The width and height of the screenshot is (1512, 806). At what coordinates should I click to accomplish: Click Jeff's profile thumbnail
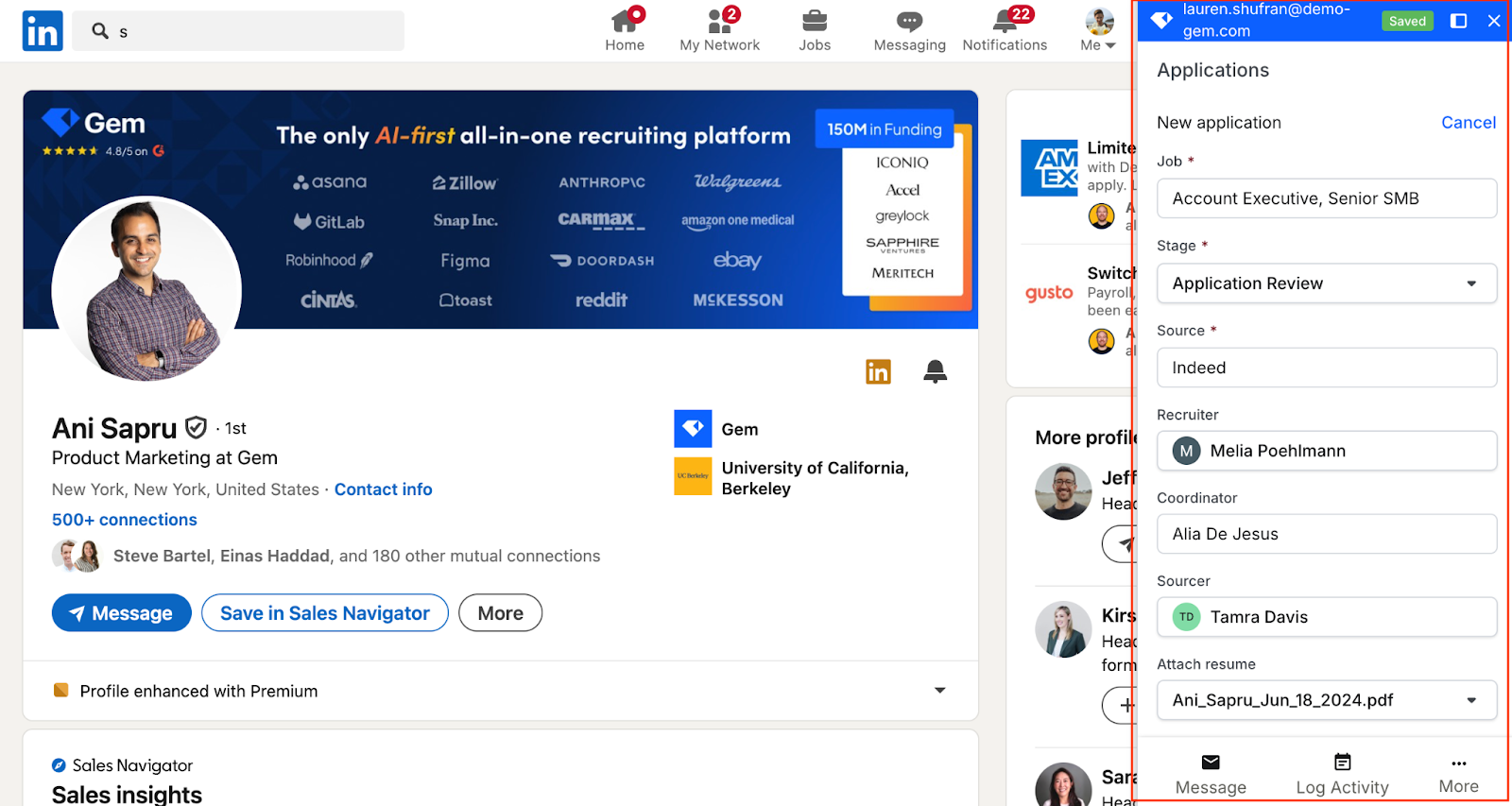pos(1063,491)
